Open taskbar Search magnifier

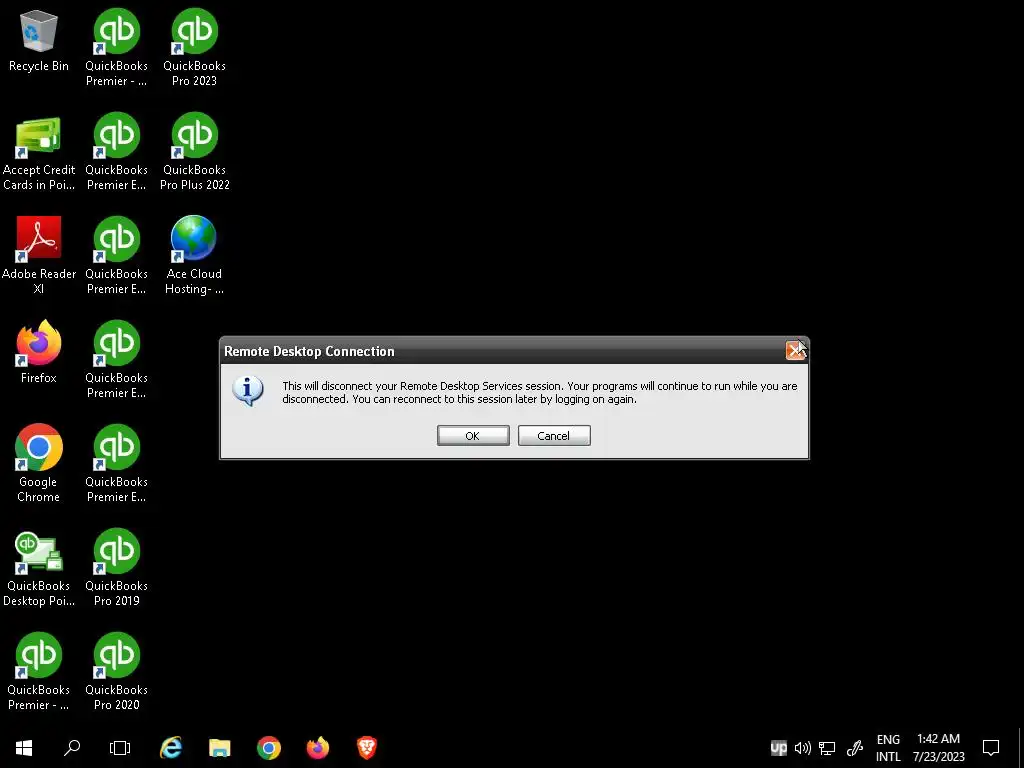[72, 748]
